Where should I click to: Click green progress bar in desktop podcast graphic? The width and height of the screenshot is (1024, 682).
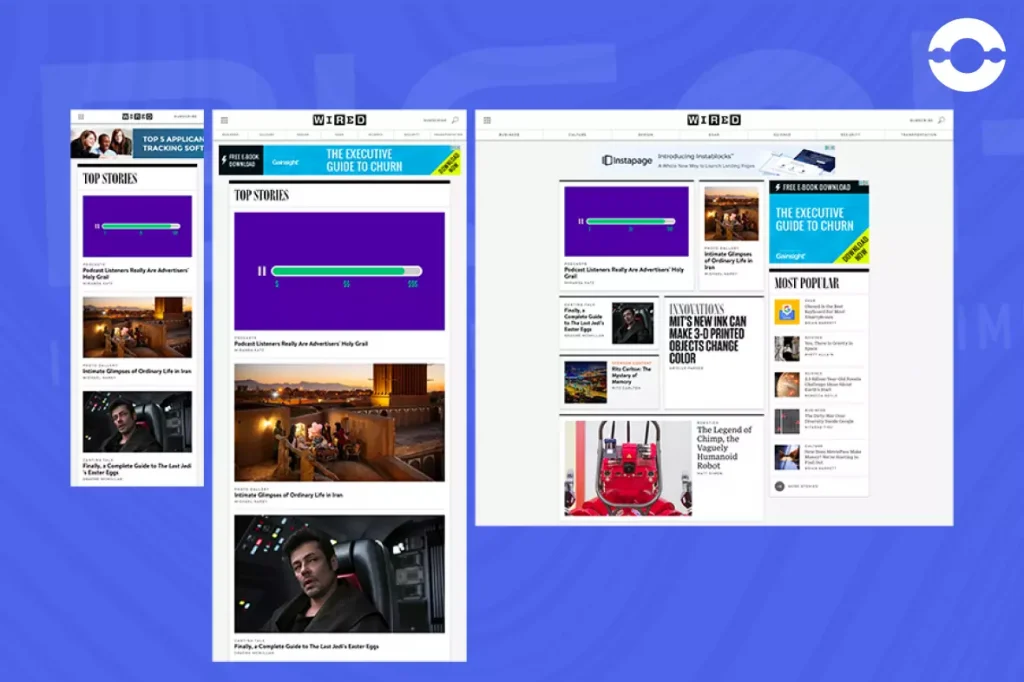[630, 221]
